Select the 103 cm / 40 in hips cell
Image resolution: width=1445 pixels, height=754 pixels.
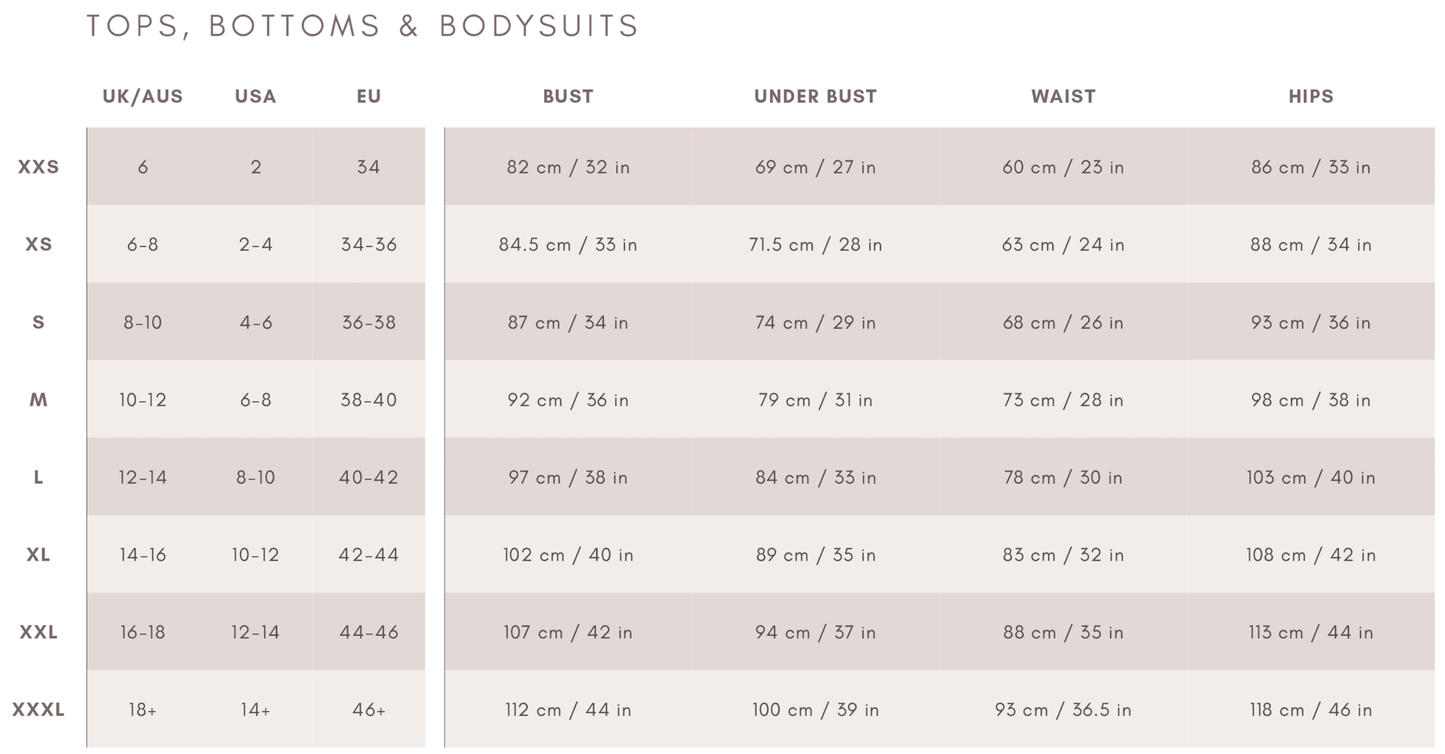[1311, 478]
